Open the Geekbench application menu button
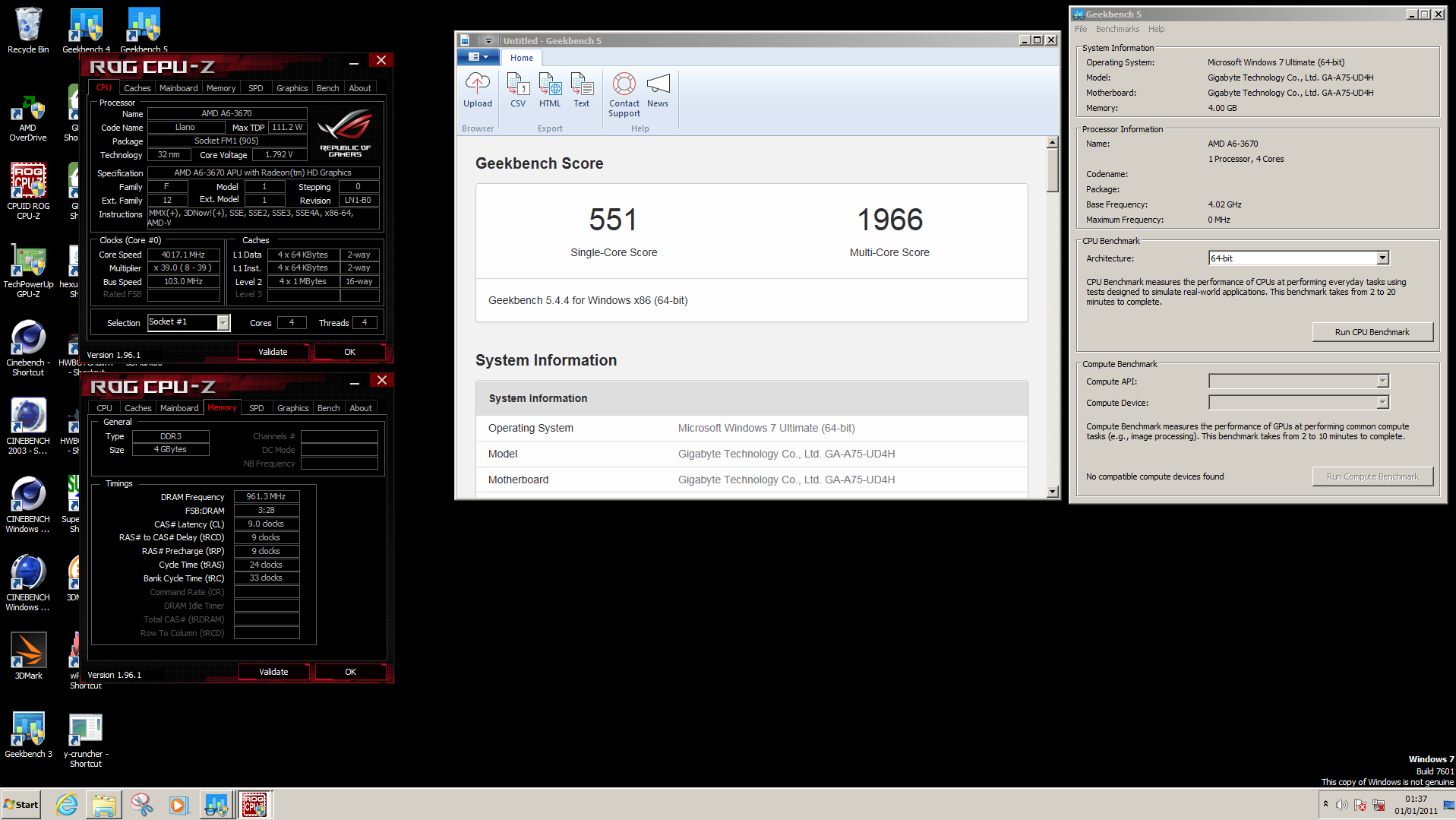The width and height of the screenshot is (1456, 820). tap(478, 57)
